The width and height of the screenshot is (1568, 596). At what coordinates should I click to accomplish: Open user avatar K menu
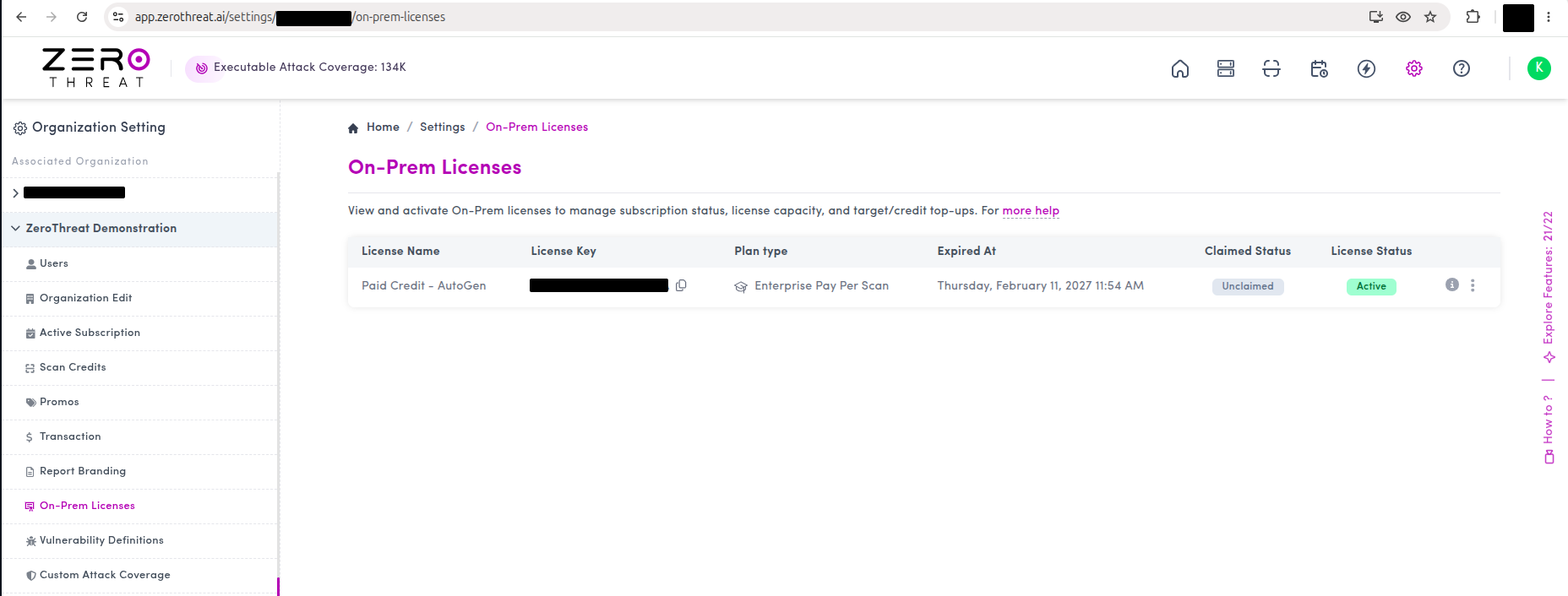coord(1539,68)
